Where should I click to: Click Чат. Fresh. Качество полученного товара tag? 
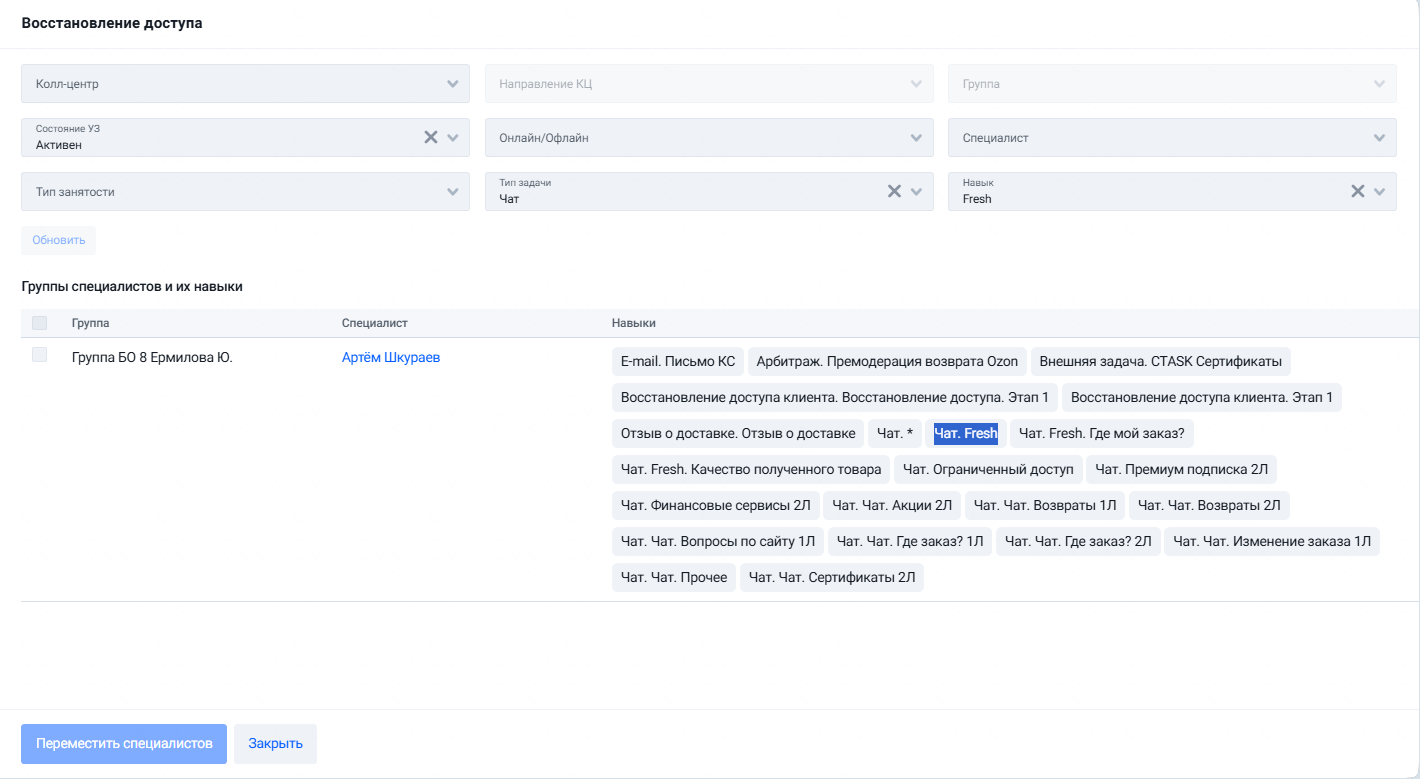751,469
